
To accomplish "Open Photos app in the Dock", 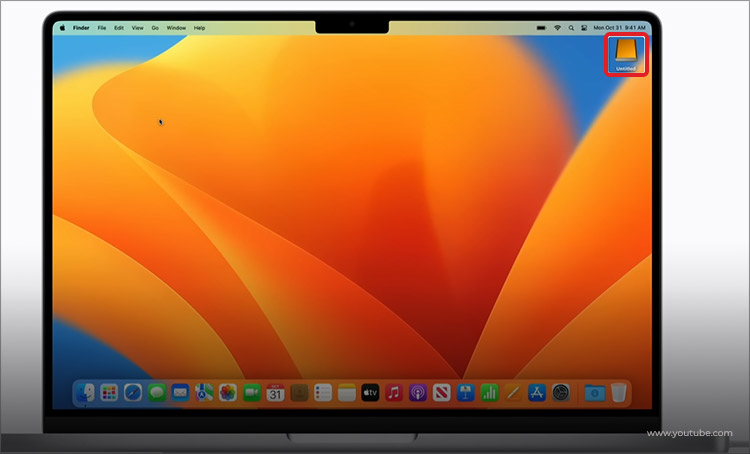I will [228, 393].
